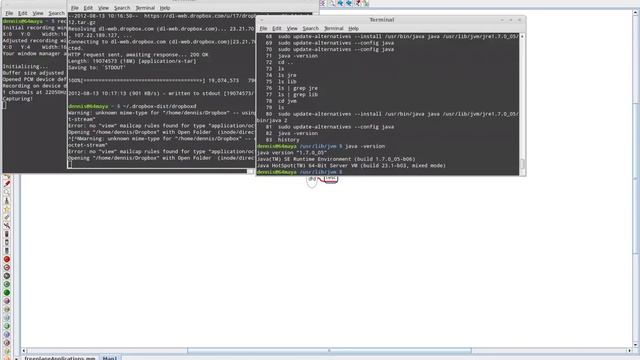Click right arrow of Freeplane horizontal scrollbar
Viewport: 640px width, 360px height.
629,350
